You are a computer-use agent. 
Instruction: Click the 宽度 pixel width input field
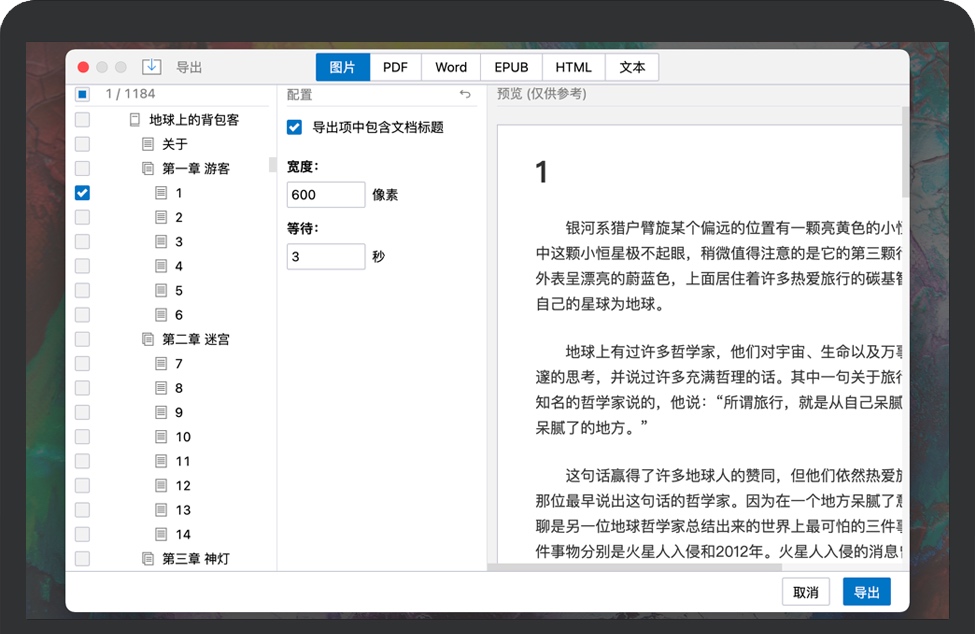(325, 195)
